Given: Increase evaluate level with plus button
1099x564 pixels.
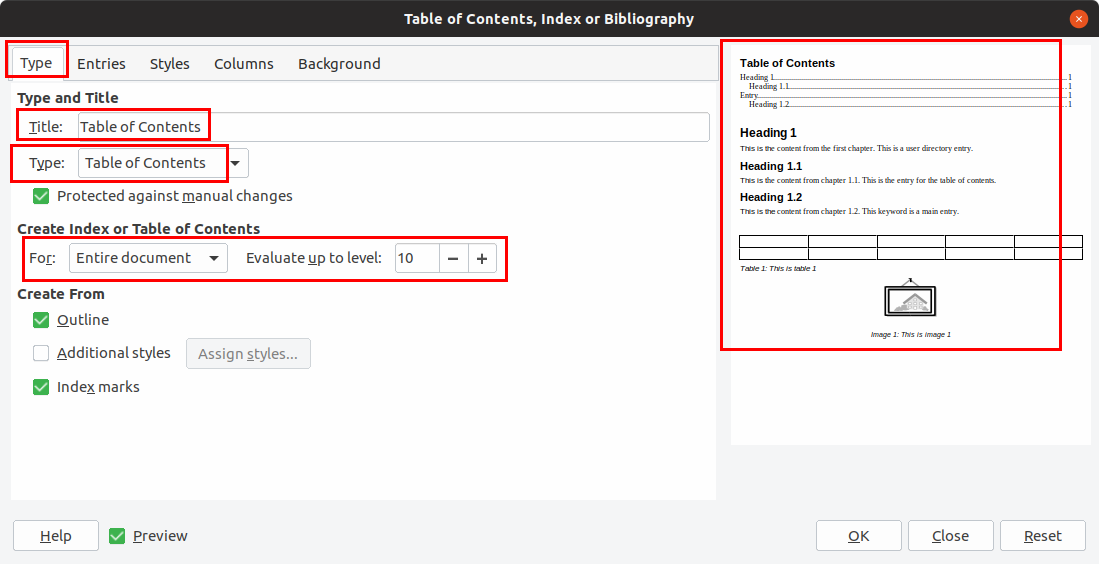Looking at the screenshot, I should (482, 258).
